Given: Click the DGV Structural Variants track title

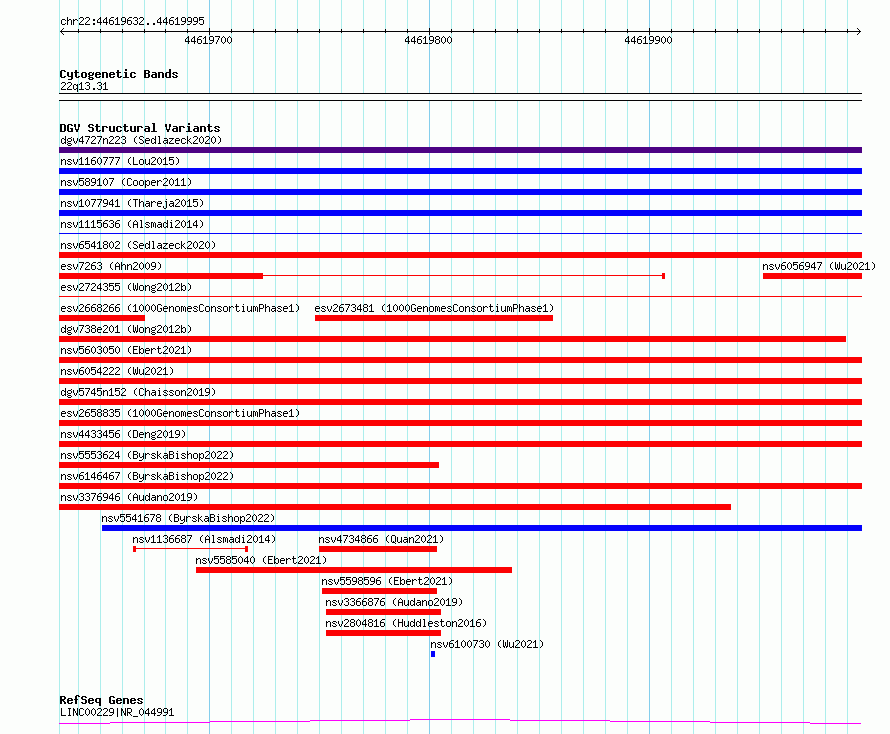Looking at the screenshot, I should 140,128.
